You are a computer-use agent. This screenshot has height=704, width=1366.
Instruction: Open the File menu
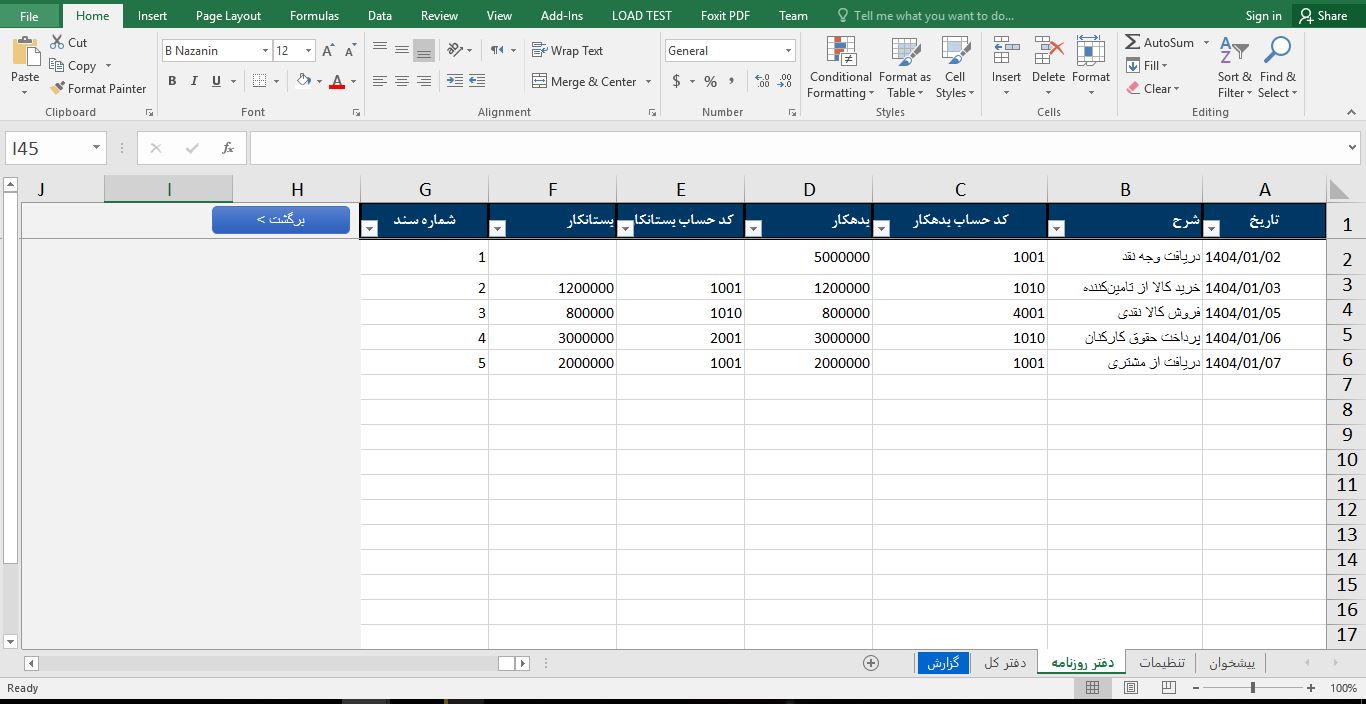click(29, 15)
